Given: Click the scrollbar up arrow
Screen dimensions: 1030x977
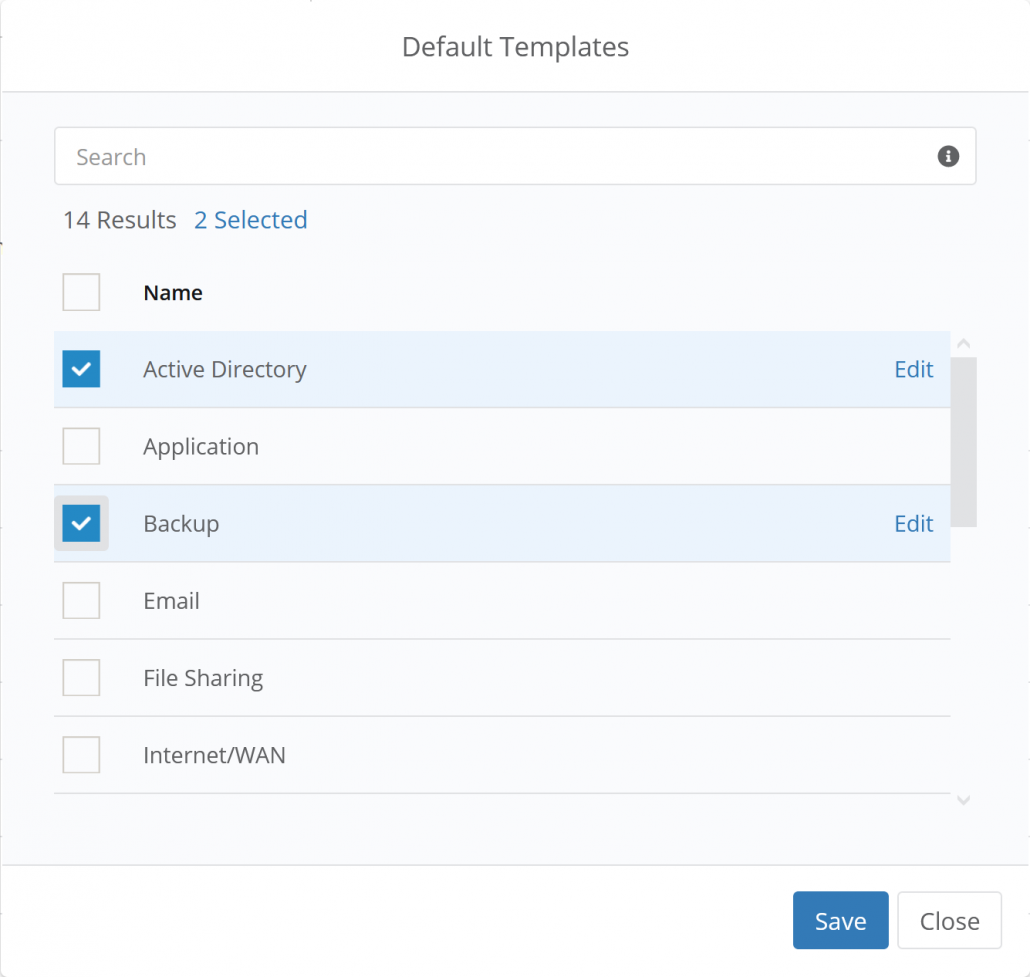Looking at the screenshot, I should 963,342.
